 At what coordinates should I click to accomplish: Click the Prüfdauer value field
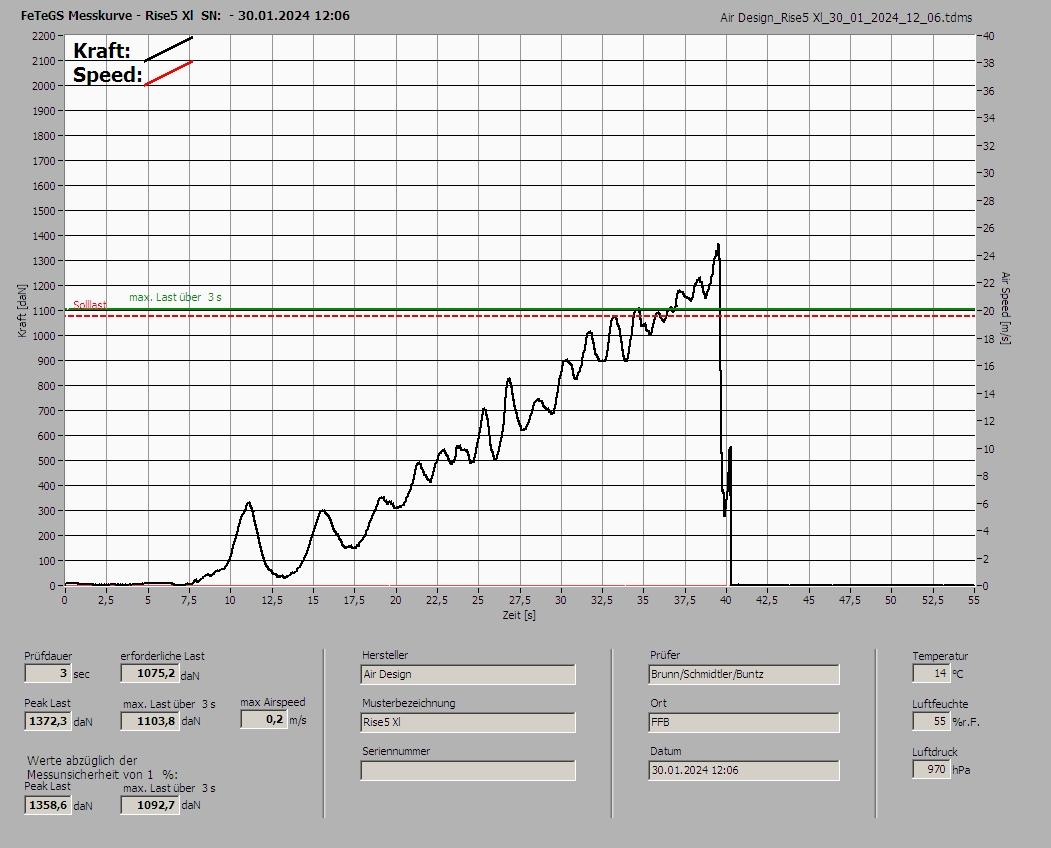(47, 674)
